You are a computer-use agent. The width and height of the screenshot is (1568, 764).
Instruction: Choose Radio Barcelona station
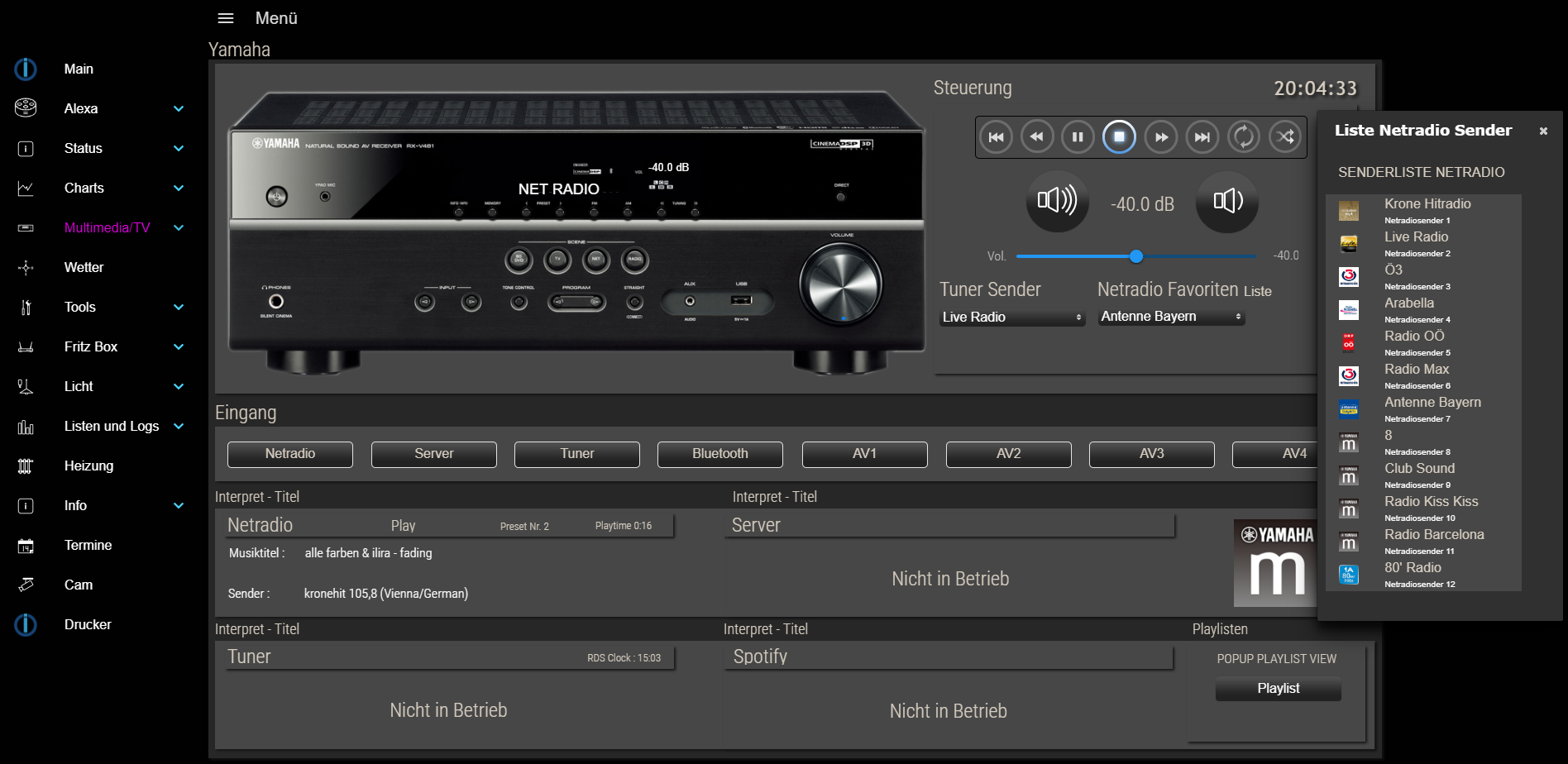1423,542
